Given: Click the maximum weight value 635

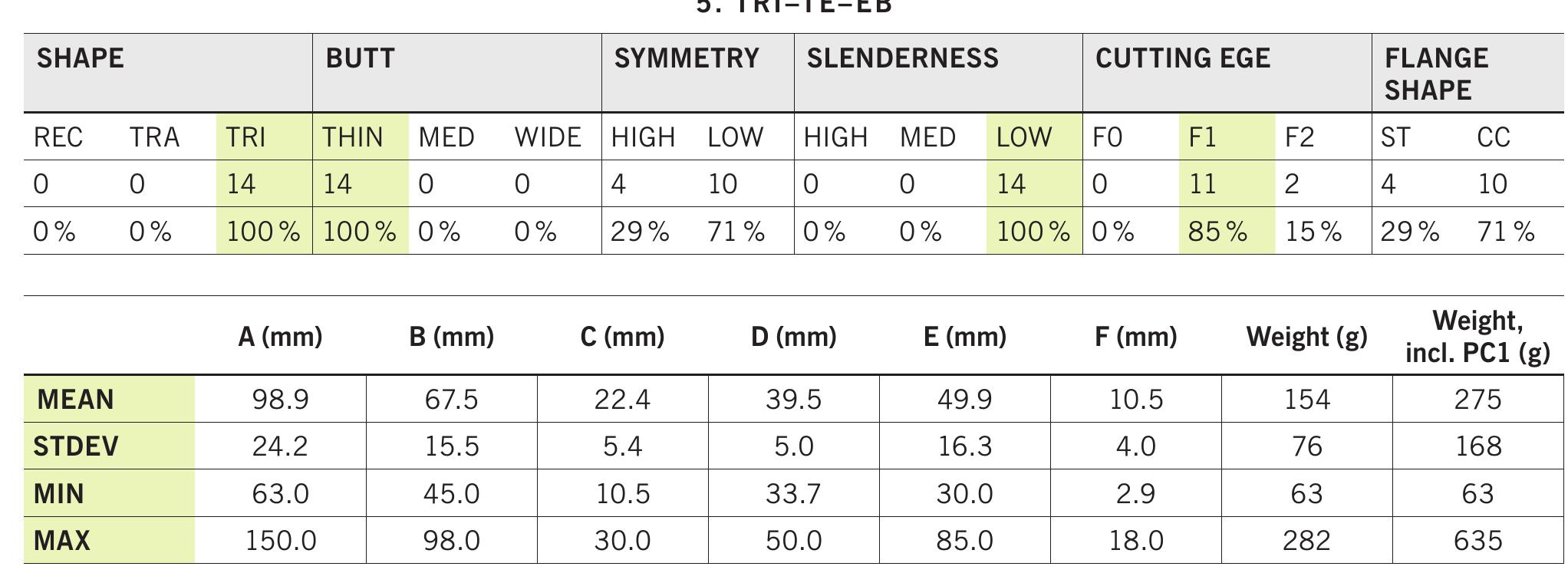Looking at the screenshot, I should coord(1477,541).
